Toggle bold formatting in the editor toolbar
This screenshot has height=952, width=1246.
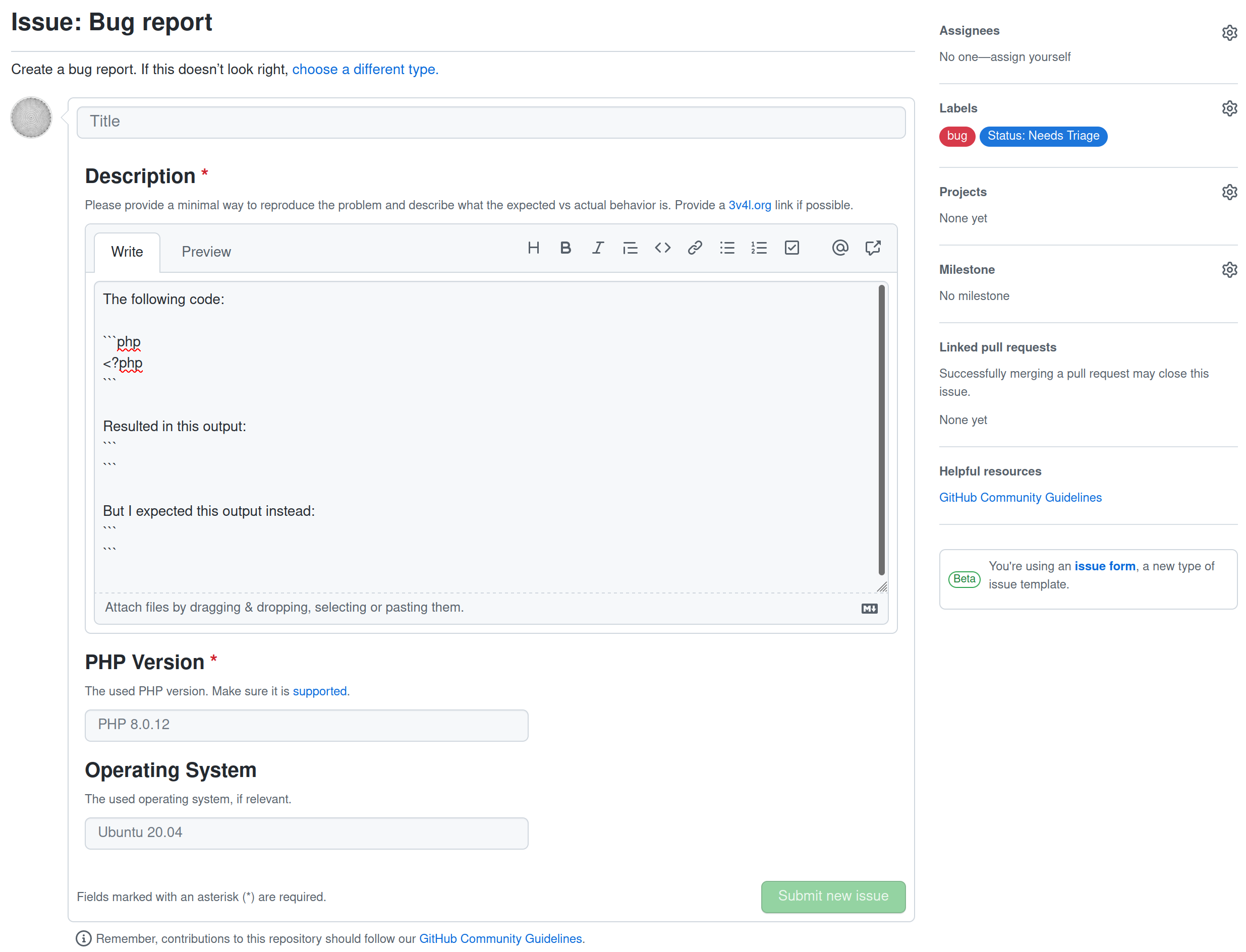[565, 248]
